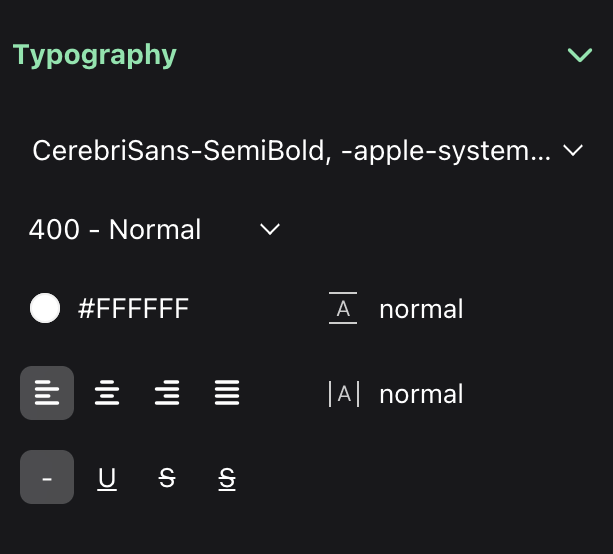Viewport: 613px width, 554px height.
Task: Open the white text color swatch
Action: click(45, 309)
